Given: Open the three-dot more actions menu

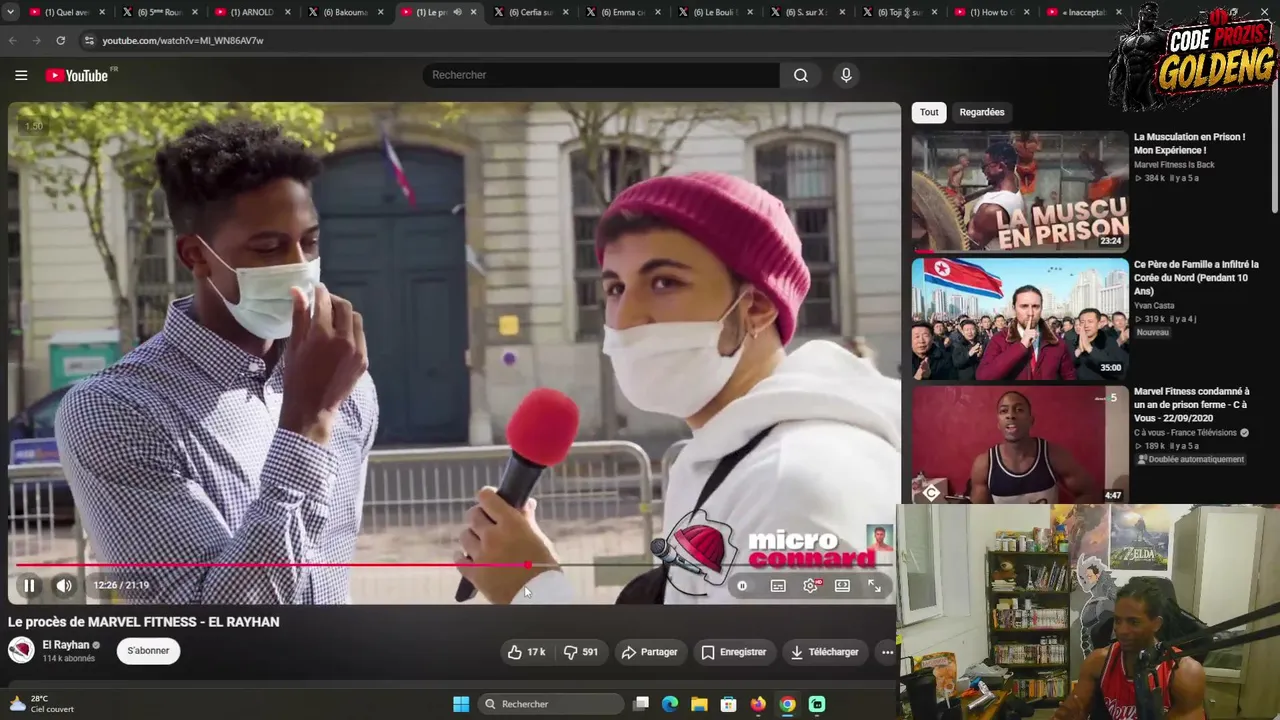Looking at the screenshot, I should click(887, 652).
